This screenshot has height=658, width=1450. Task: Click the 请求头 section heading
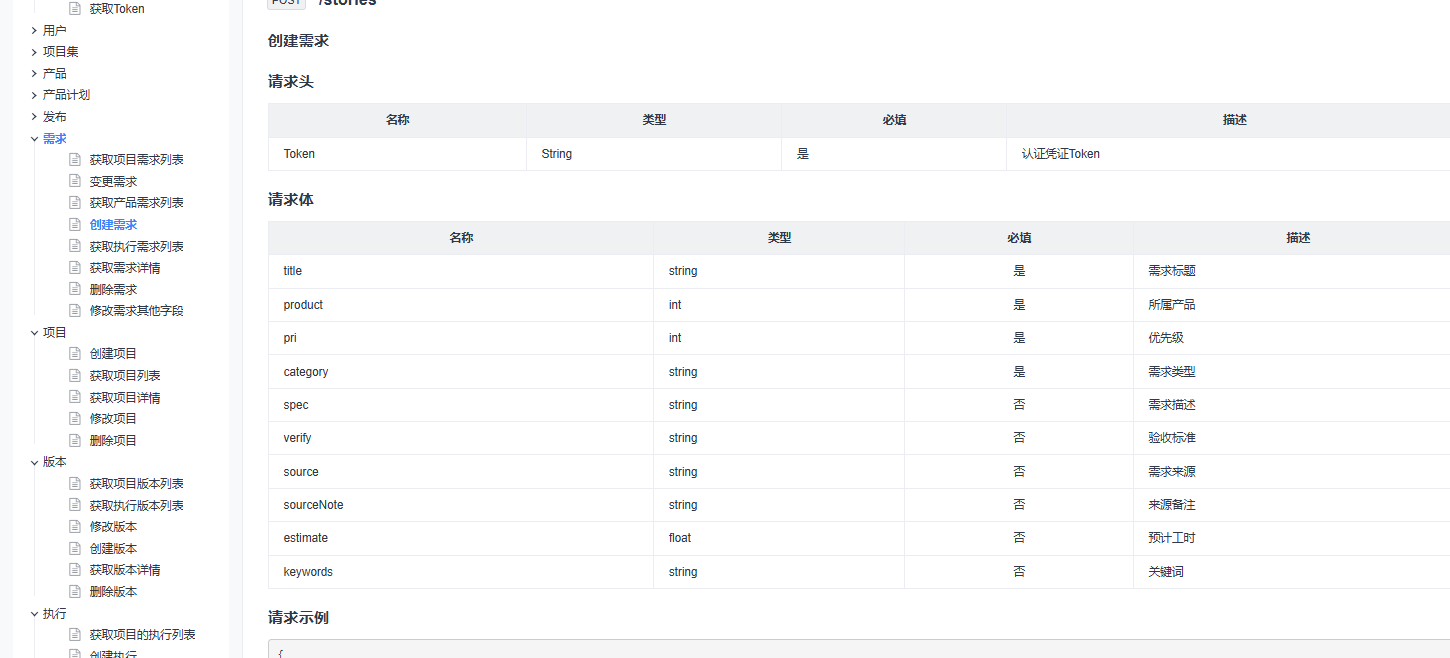pyautogui.click(x=291, y=82)
